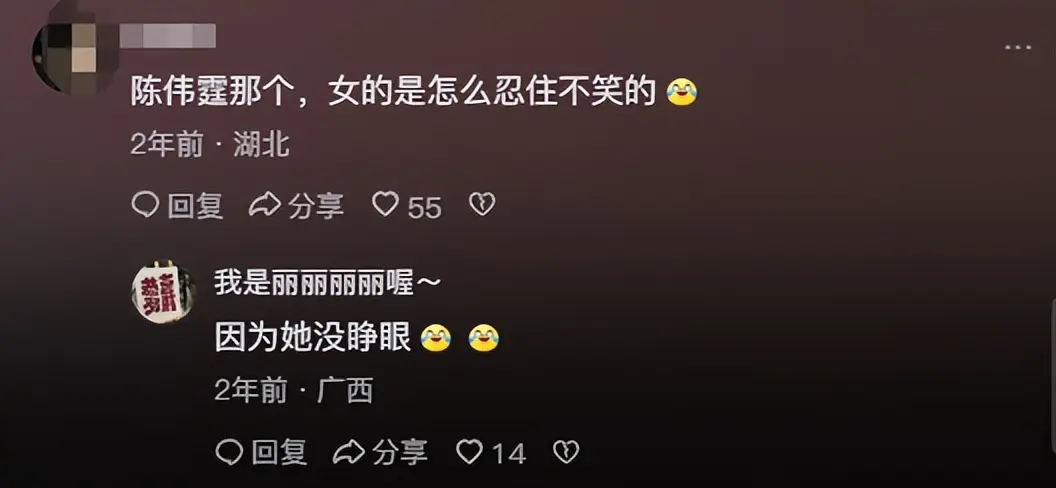Click the 分享 text under top comment

point(316,205)
